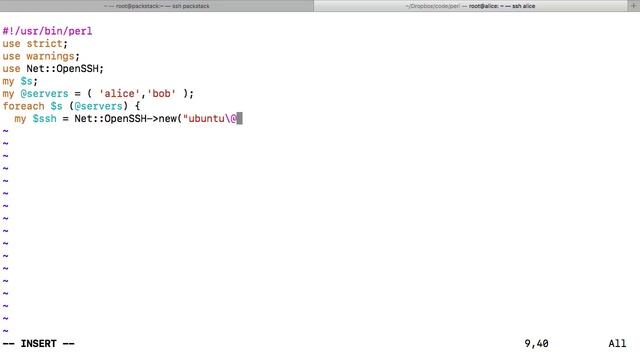Screen dimensions: 640x360
Task: Click the '9,40' cursor position indicator
Action: pyautogui.click(x=536, y=344)
